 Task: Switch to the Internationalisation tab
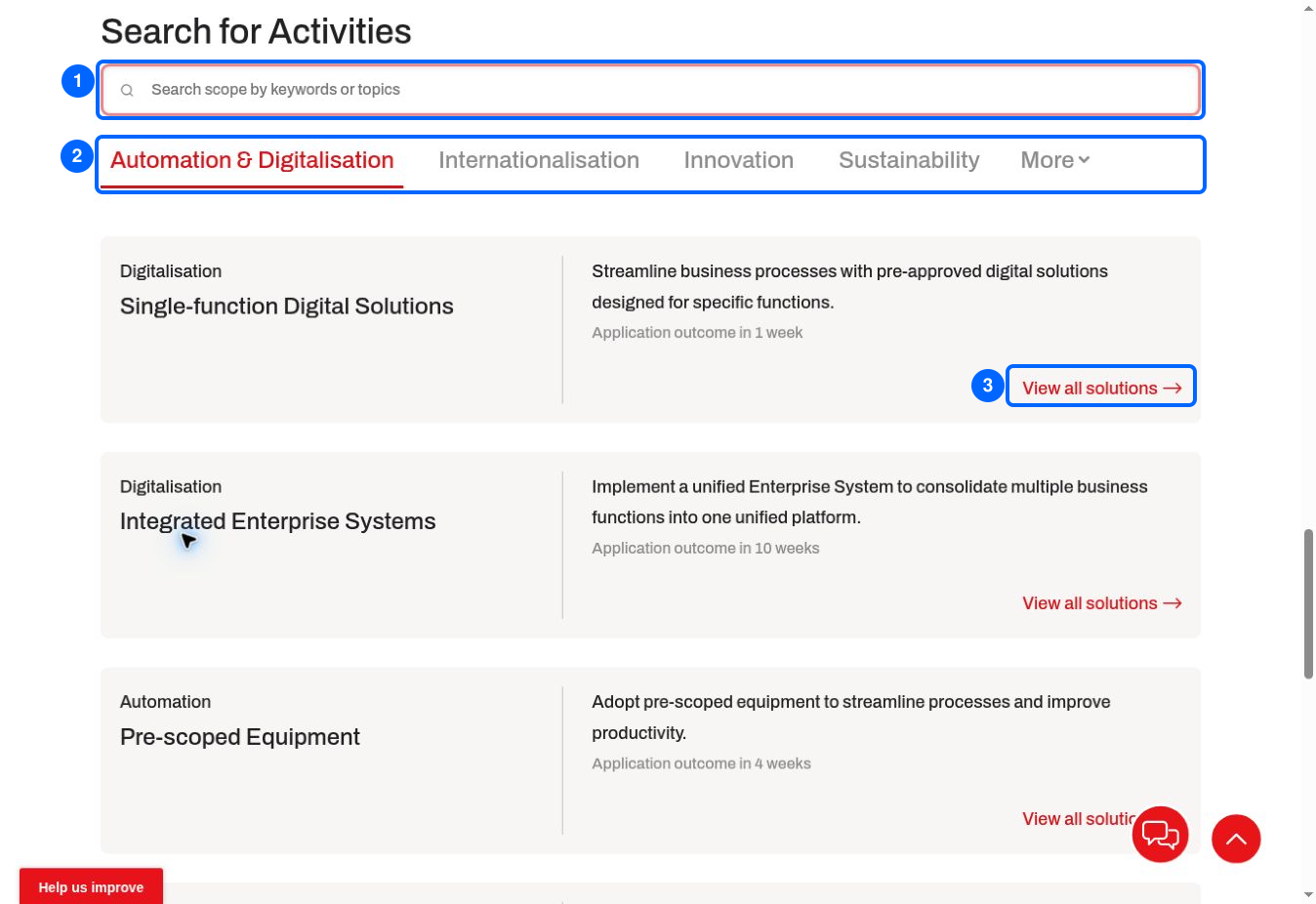(x=539, y=160)
